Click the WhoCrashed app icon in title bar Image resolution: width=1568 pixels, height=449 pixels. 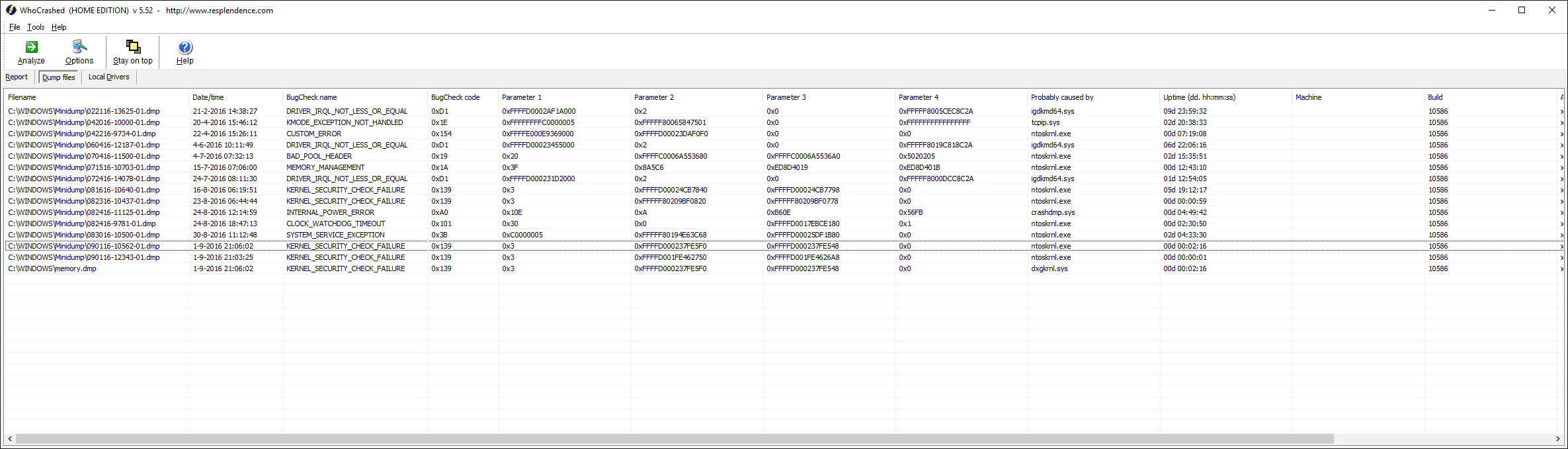click(x=11, y=10)
